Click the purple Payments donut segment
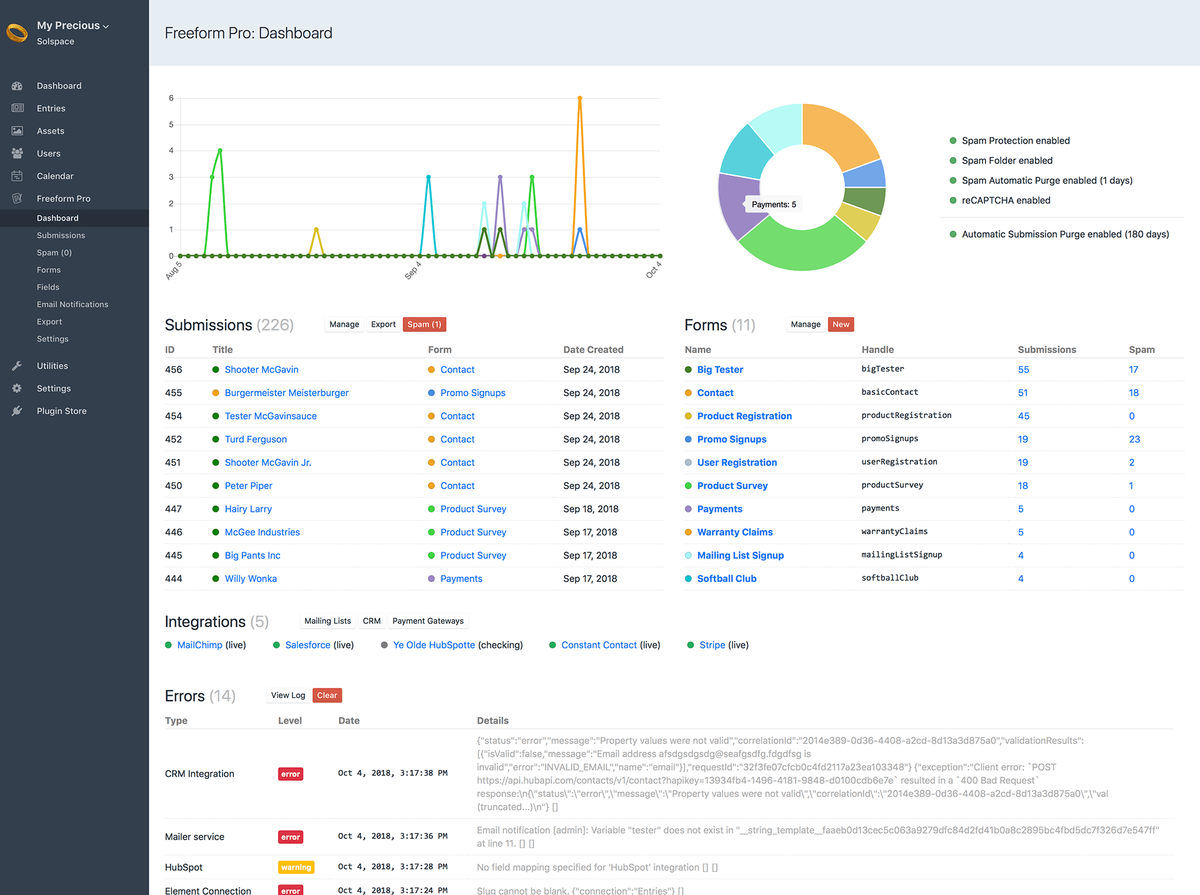The width and height of the screenshot is (1200, 895). (738, 205)
